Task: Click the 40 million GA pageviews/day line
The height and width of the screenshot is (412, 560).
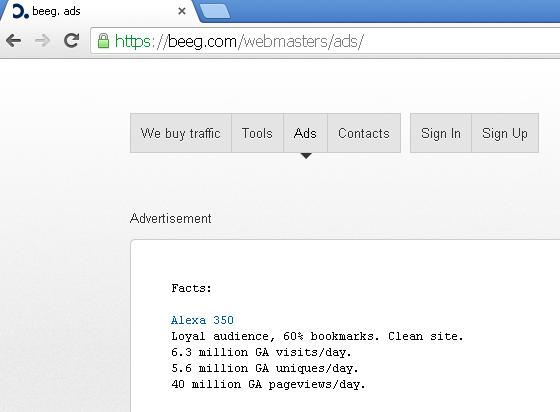Action: pos(268,384)
